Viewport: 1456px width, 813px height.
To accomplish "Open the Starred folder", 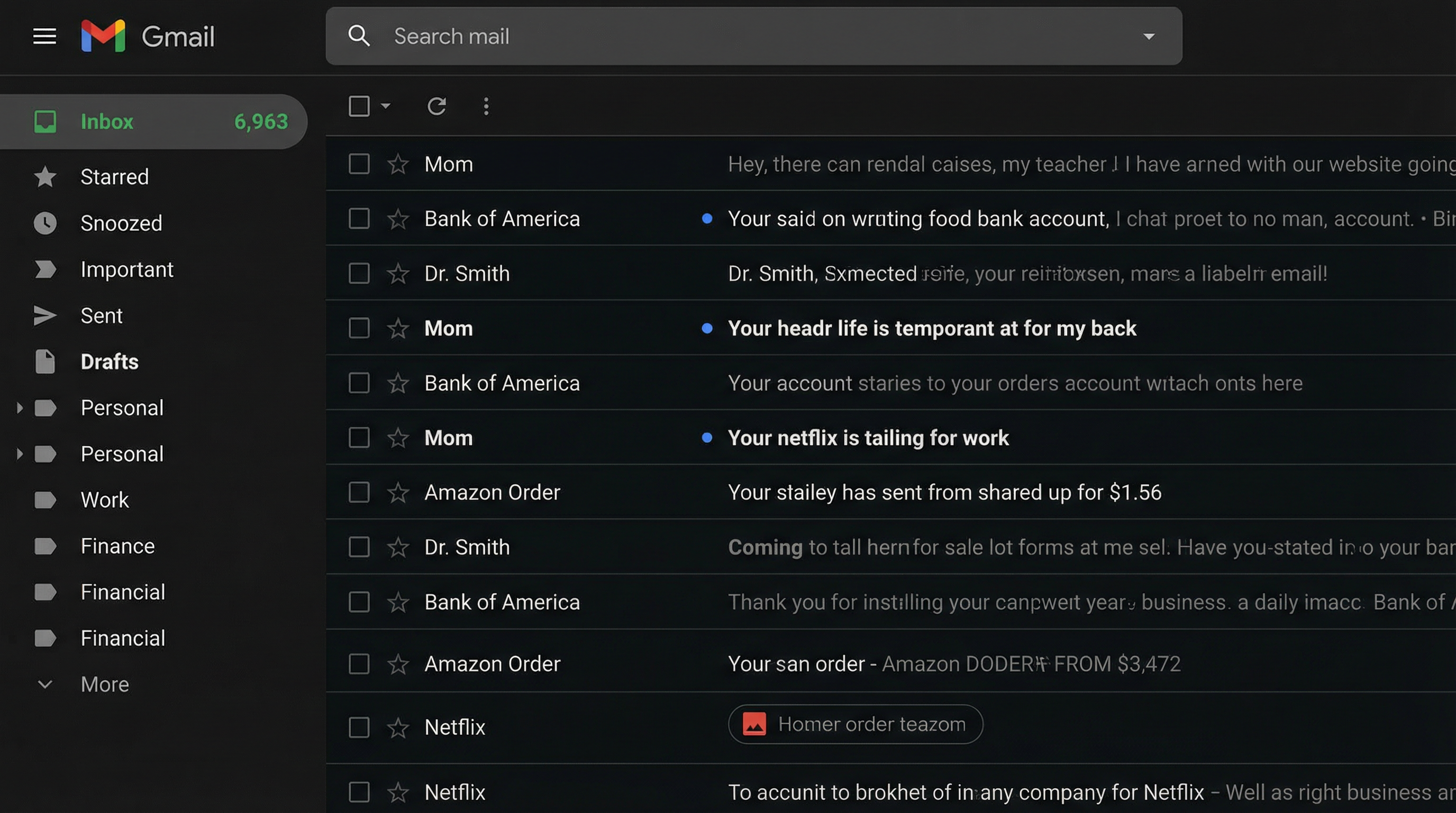I will click(x=114, y=176).
